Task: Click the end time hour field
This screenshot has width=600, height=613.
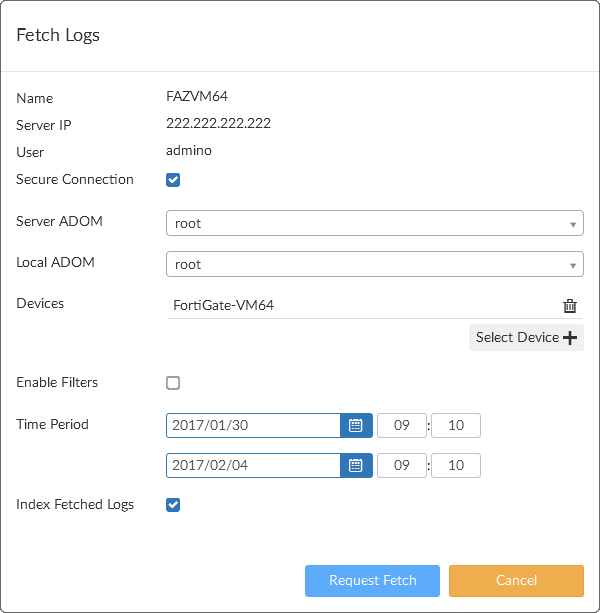Action: (x=402, y=465)
